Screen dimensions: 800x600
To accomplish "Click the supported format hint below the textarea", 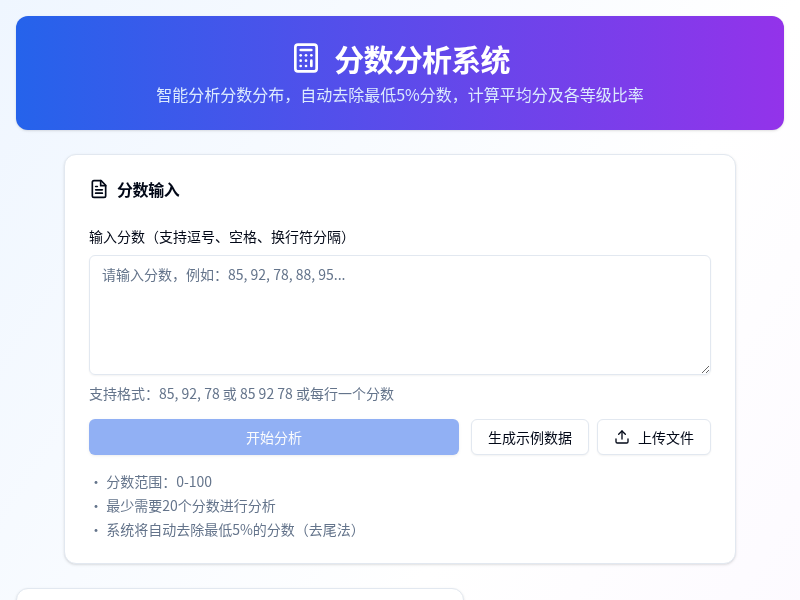I will 240,394.
